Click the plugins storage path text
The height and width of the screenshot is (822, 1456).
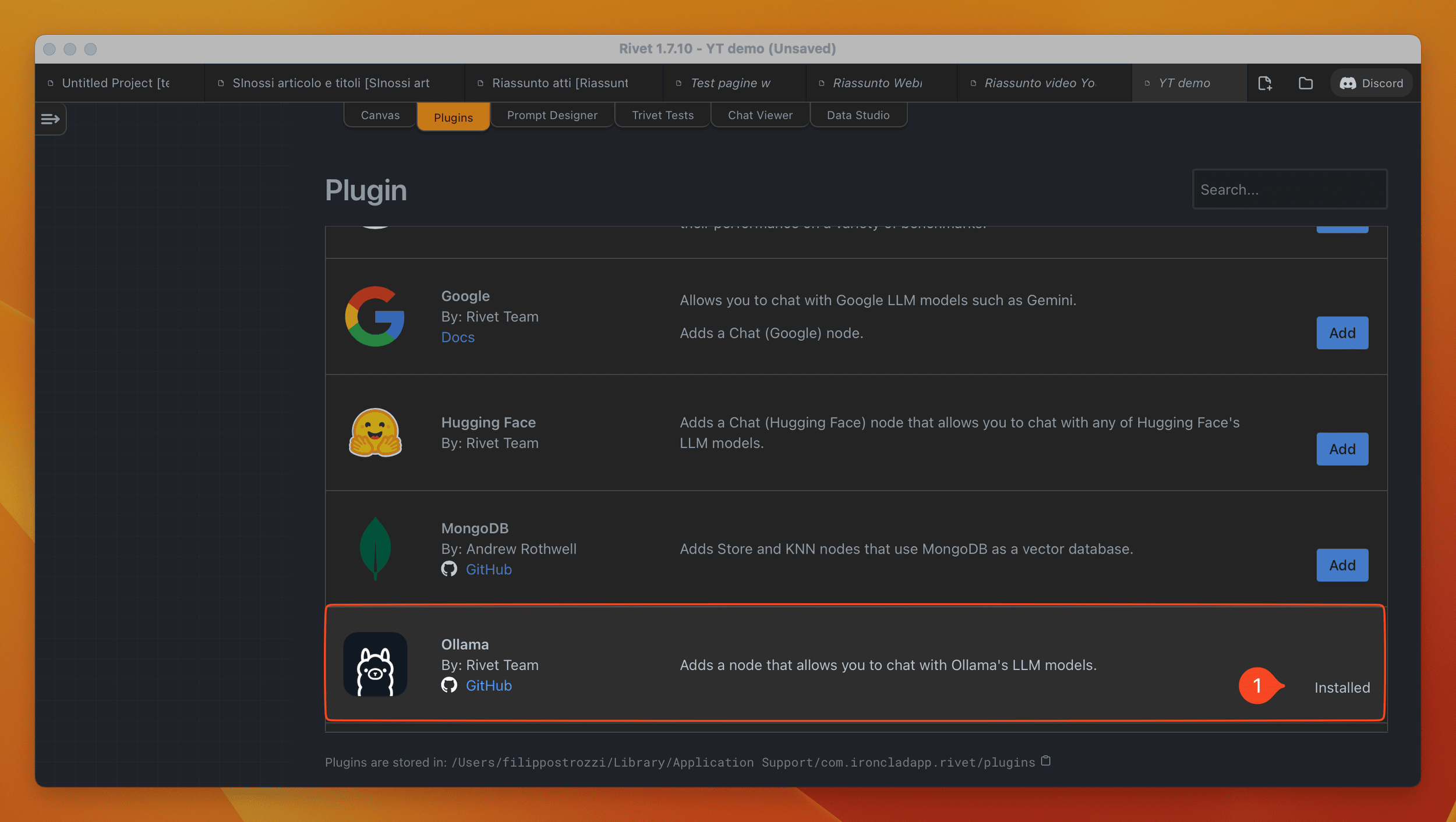(x=743, y=762)
